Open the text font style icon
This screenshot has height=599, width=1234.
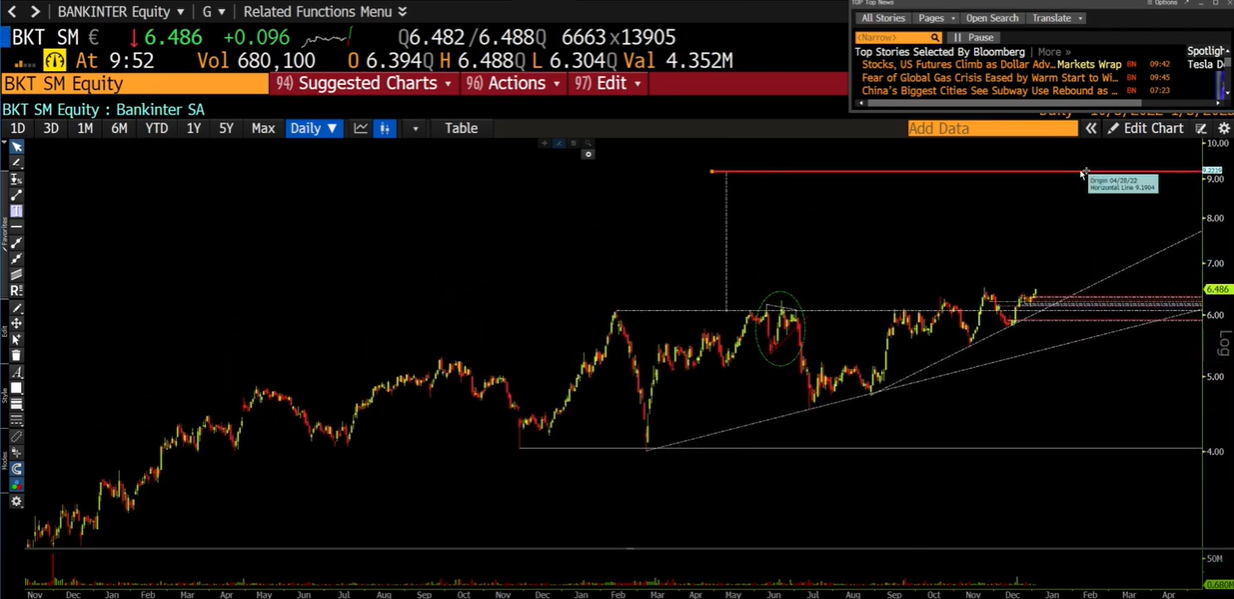16,372
